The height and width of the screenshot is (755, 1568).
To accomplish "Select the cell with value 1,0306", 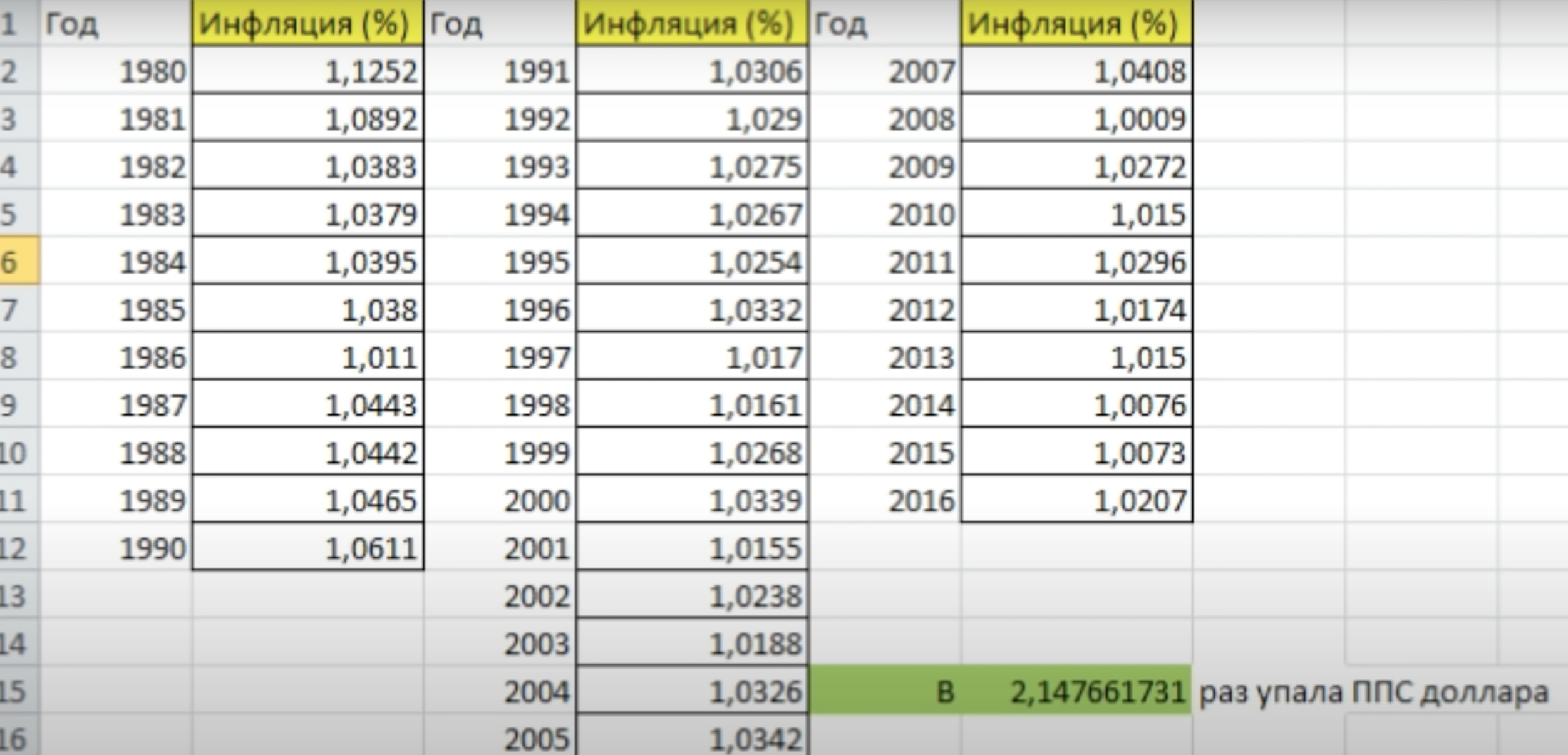I will coord(692,71).
